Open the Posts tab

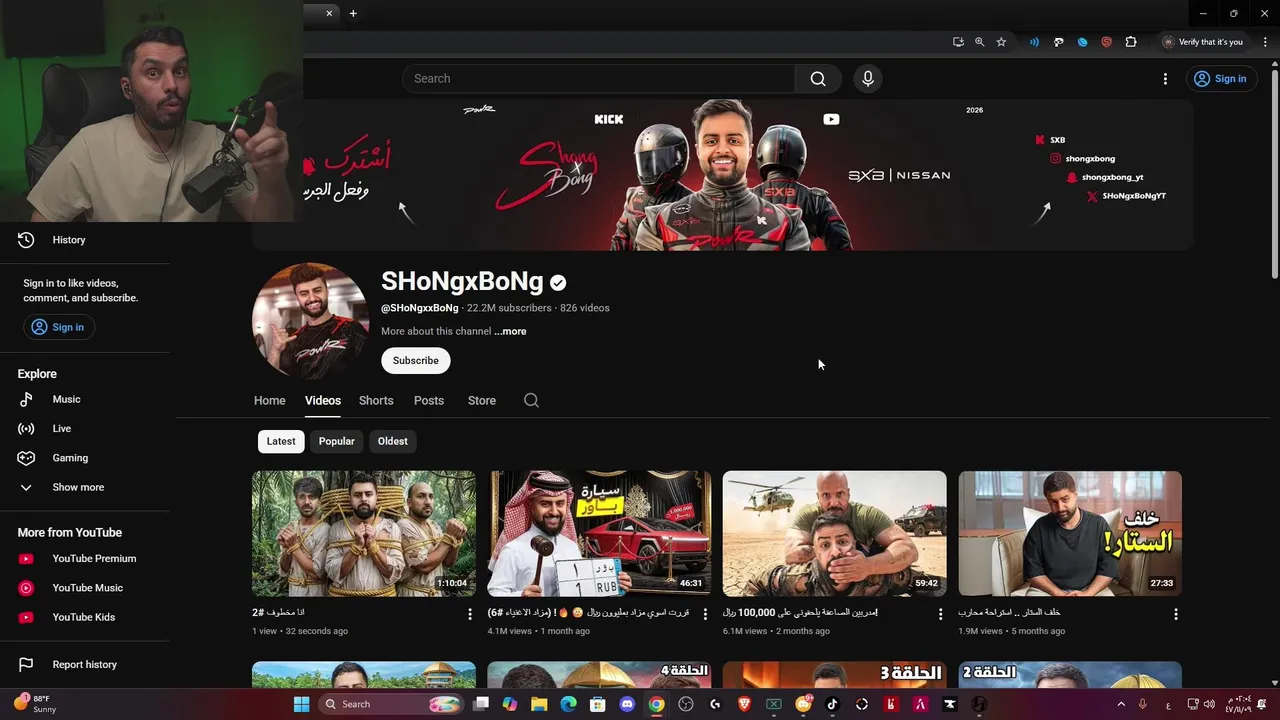pos(429,400)
